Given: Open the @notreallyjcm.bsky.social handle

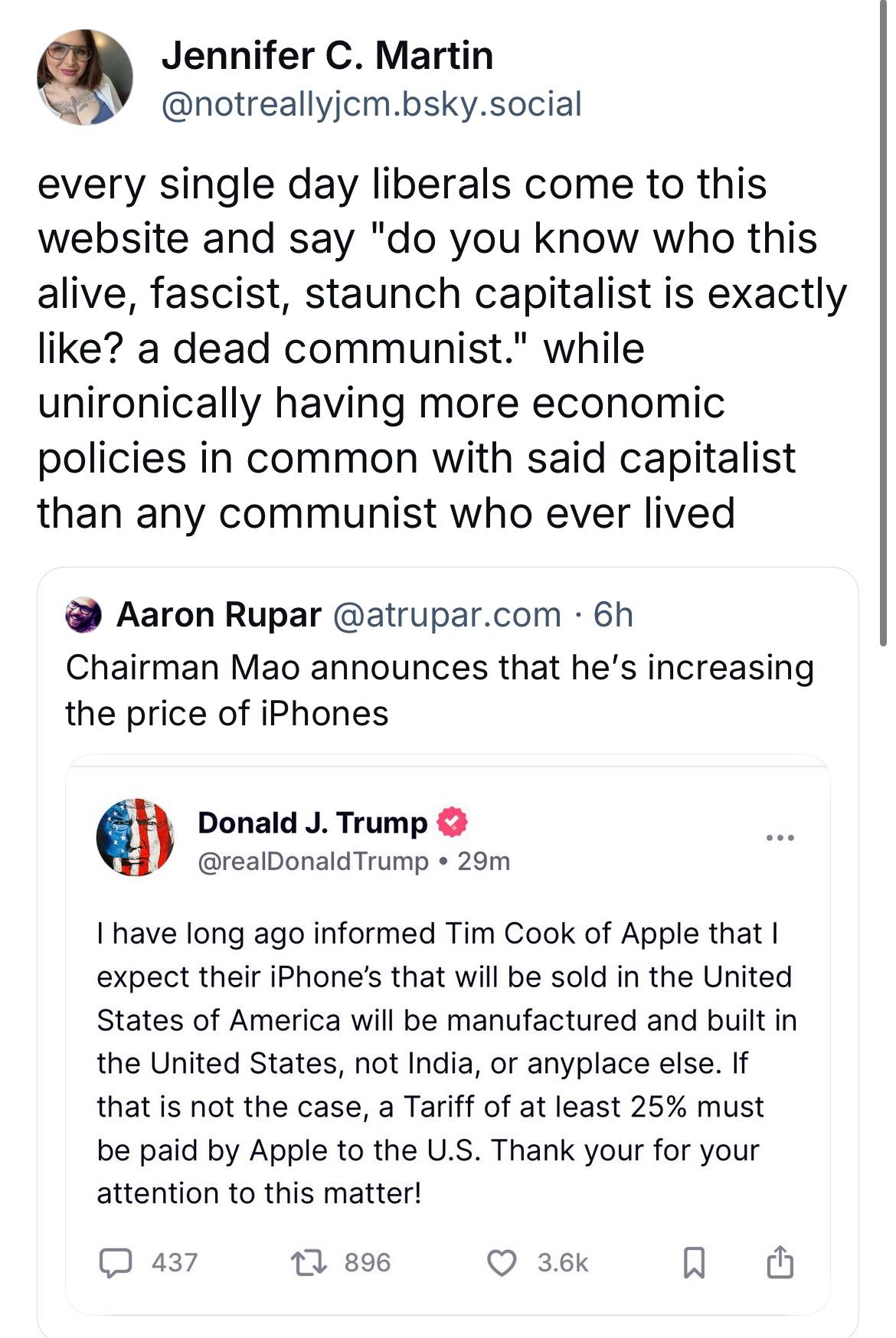Looking at the screenshot, I should [371, 104].
